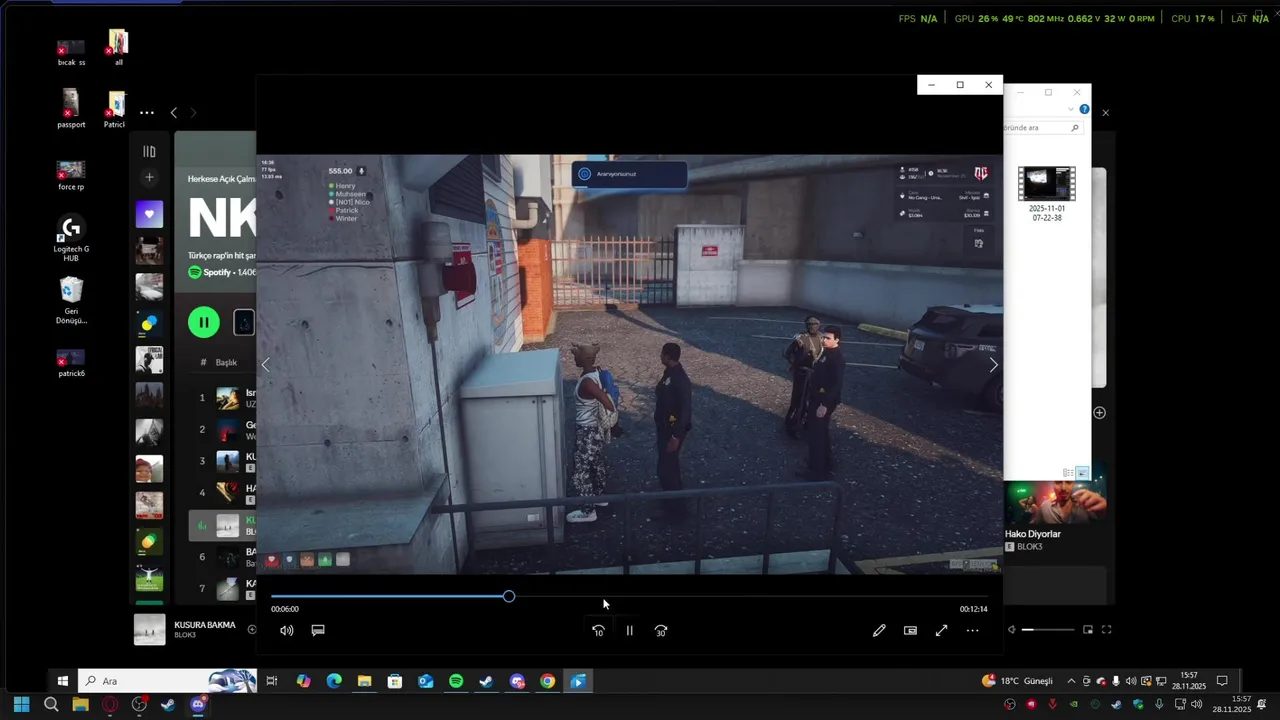Open Task View on the inner taskbar

click(271, 681)
